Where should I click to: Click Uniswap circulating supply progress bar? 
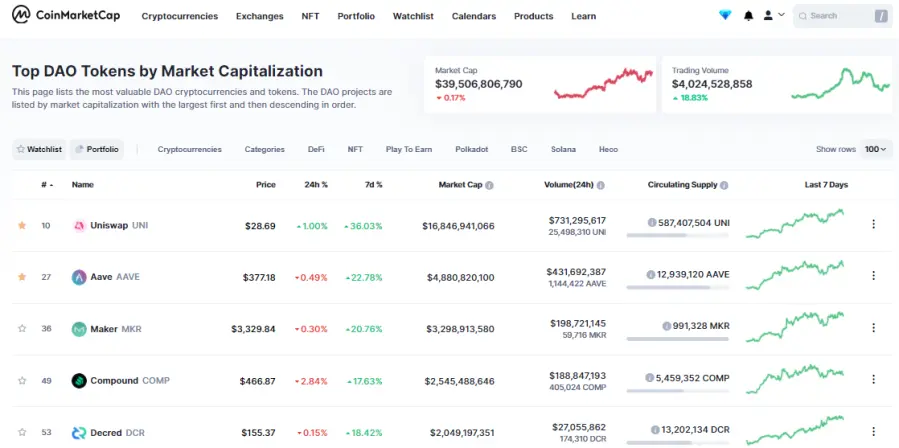[x=678, y=235]
